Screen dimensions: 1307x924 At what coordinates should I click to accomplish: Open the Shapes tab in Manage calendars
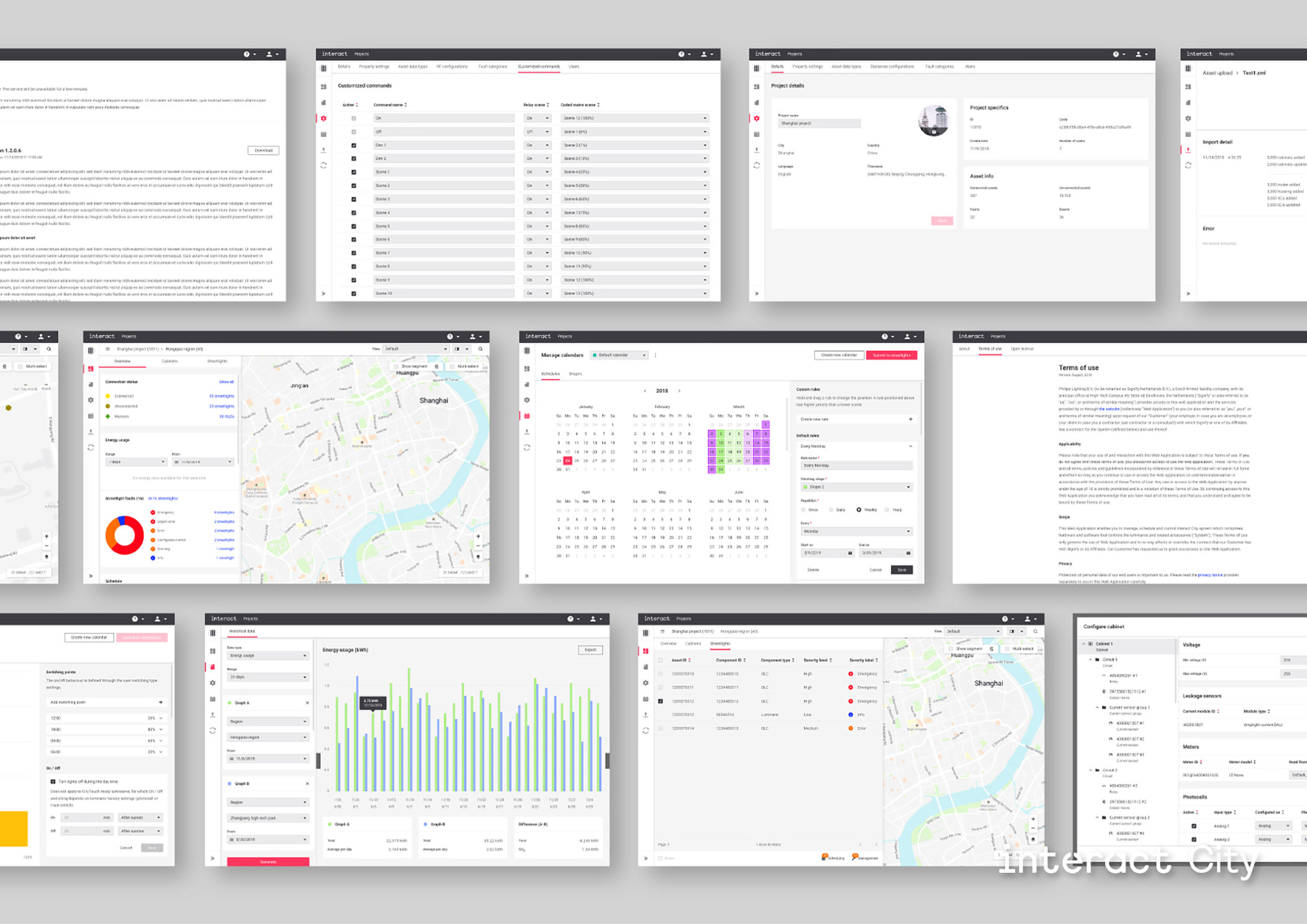pyautogui.click(x=576, y=374)
